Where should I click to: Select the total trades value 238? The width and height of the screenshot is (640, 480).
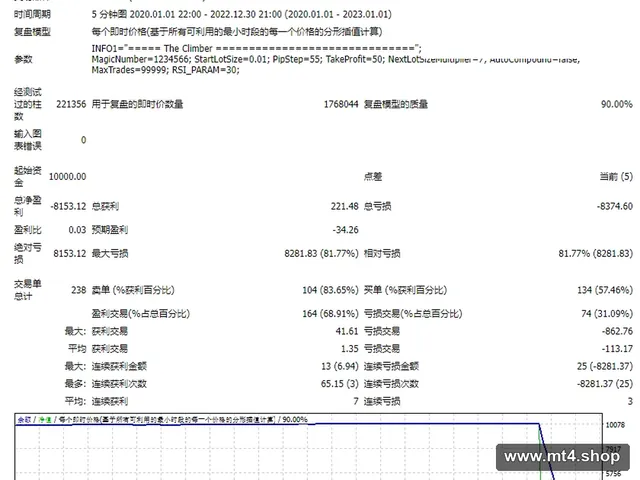(78, 290)
